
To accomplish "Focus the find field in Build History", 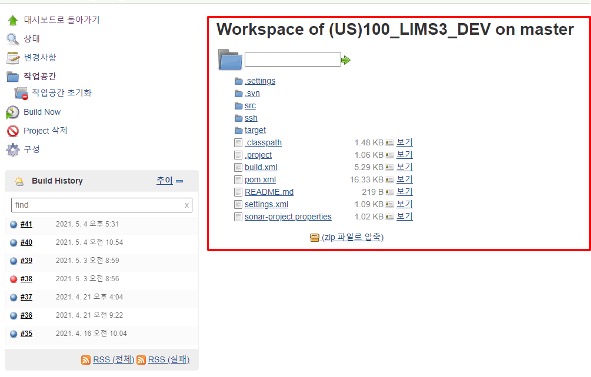I will coord(102,205).
